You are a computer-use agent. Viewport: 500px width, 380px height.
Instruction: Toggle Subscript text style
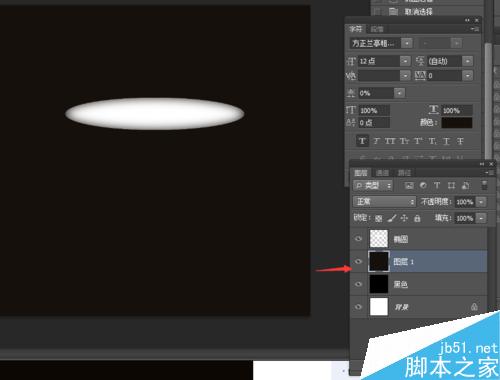pos(432,141)
